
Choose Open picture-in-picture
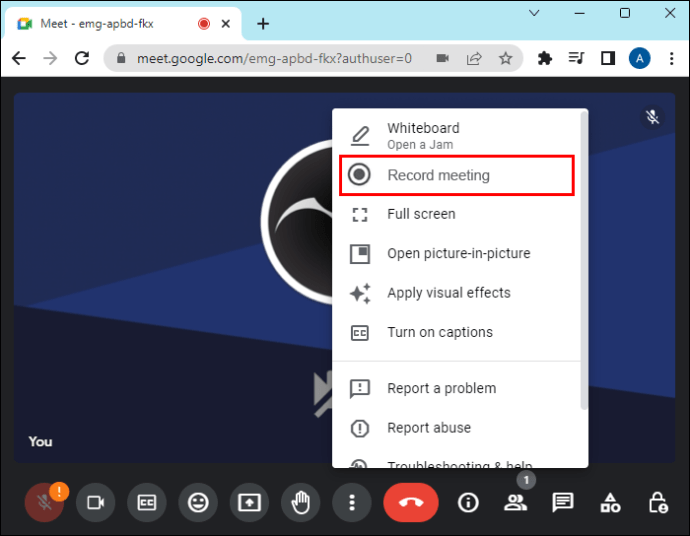coord(456,253)
